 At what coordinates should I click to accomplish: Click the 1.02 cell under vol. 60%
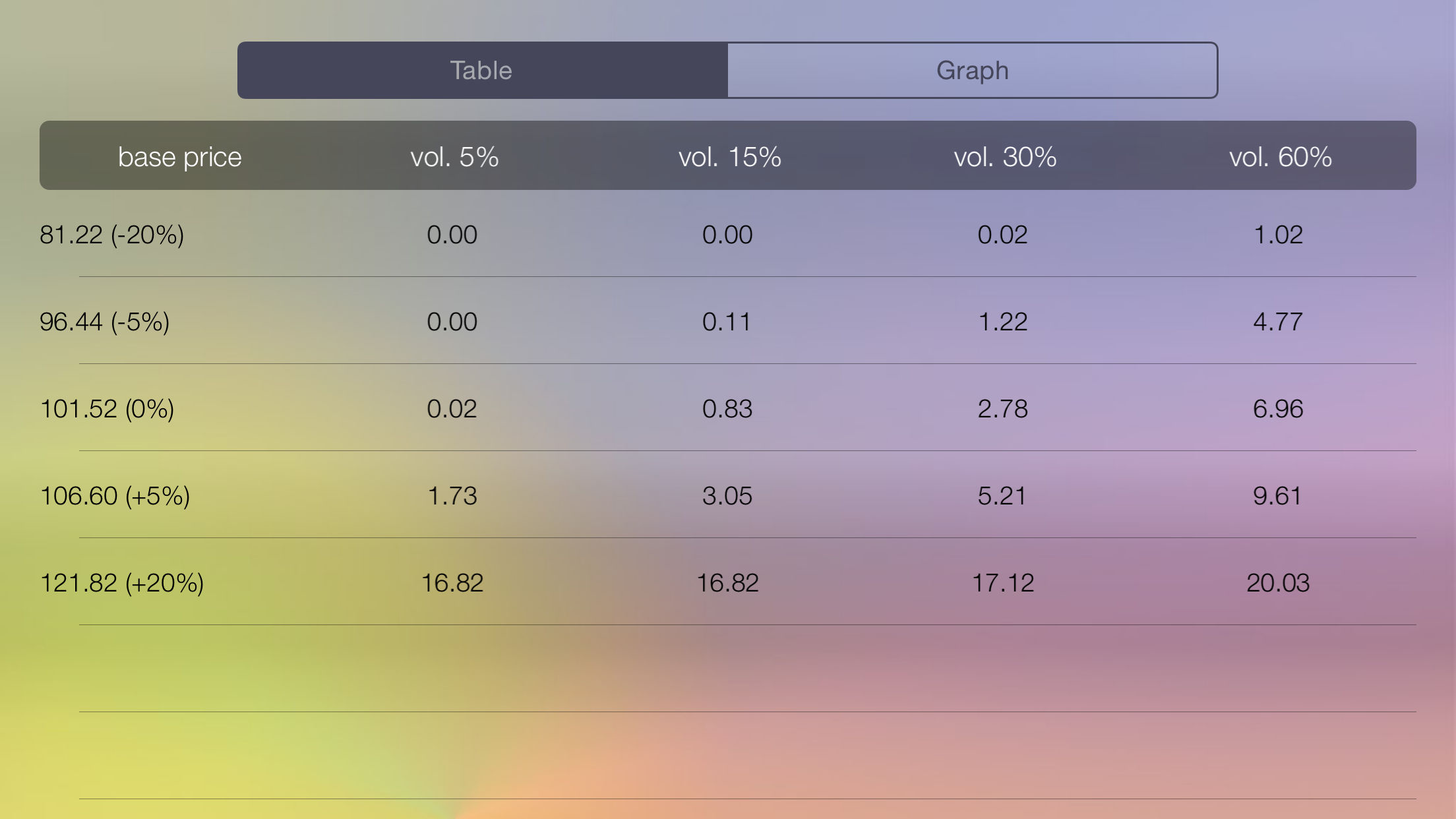[1278, 234]
